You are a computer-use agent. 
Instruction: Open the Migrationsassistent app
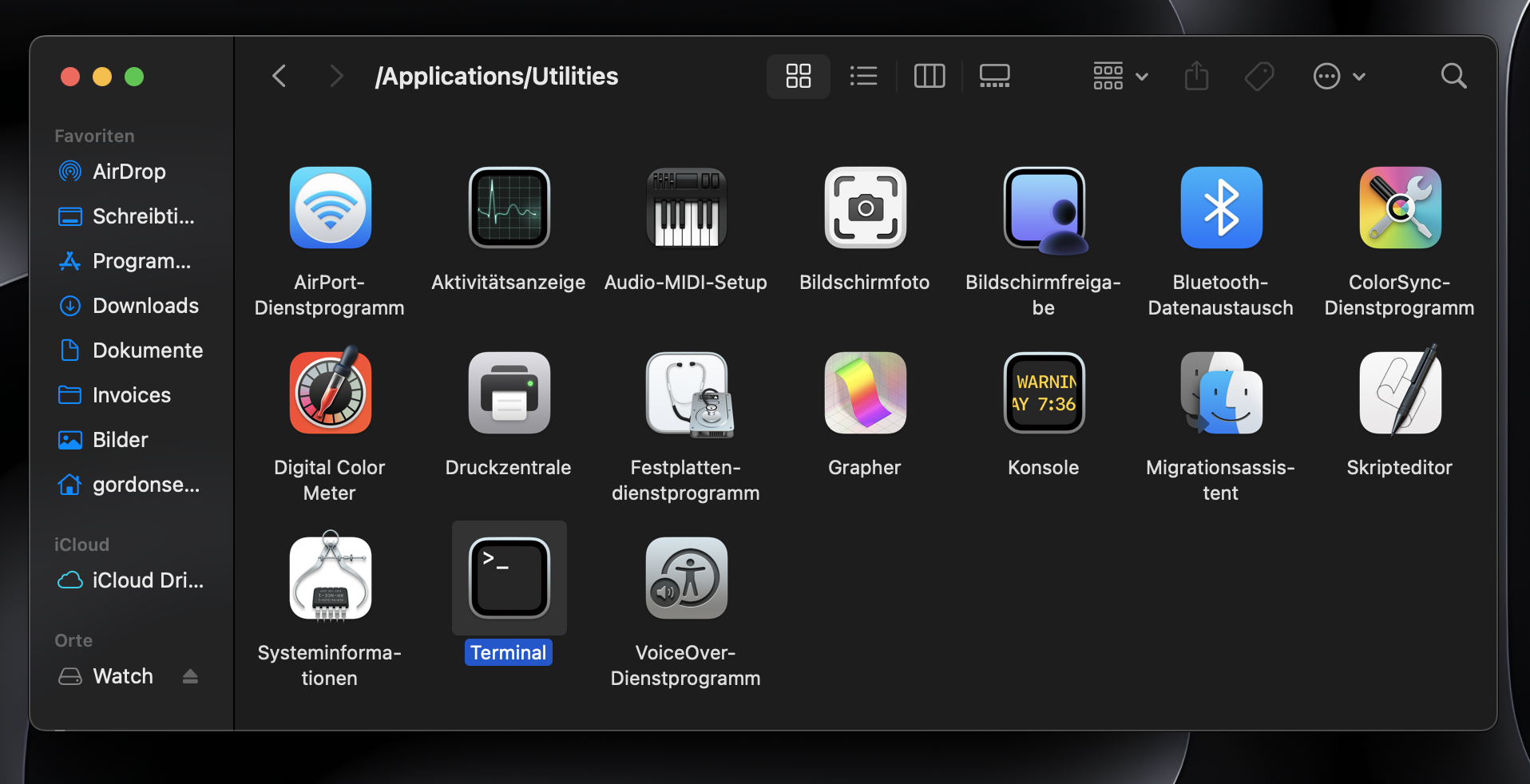click(x=1220, y=393)
